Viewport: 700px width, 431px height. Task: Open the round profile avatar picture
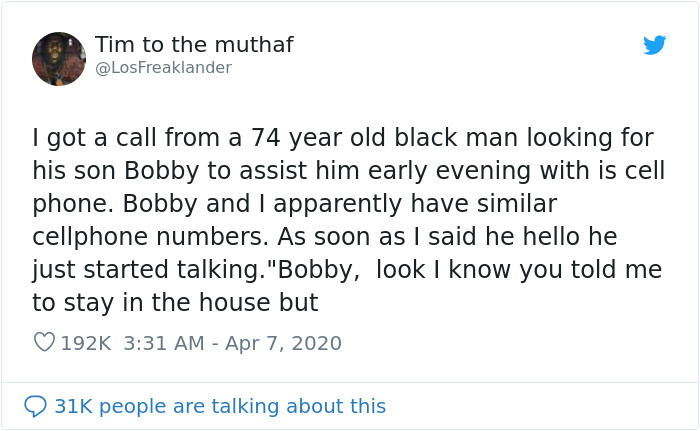click(59, 59)
